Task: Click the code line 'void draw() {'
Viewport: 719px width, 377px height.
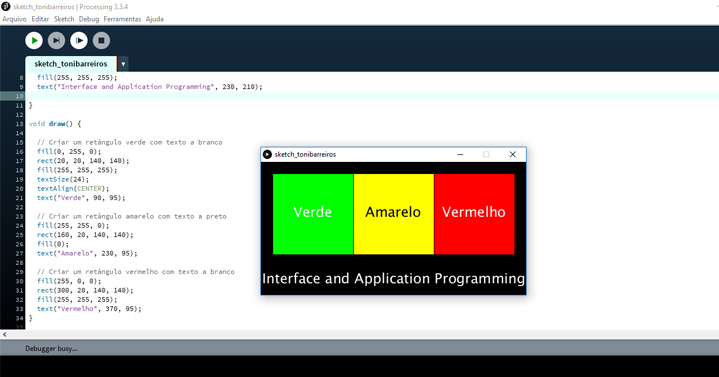Action: (55, 124)
